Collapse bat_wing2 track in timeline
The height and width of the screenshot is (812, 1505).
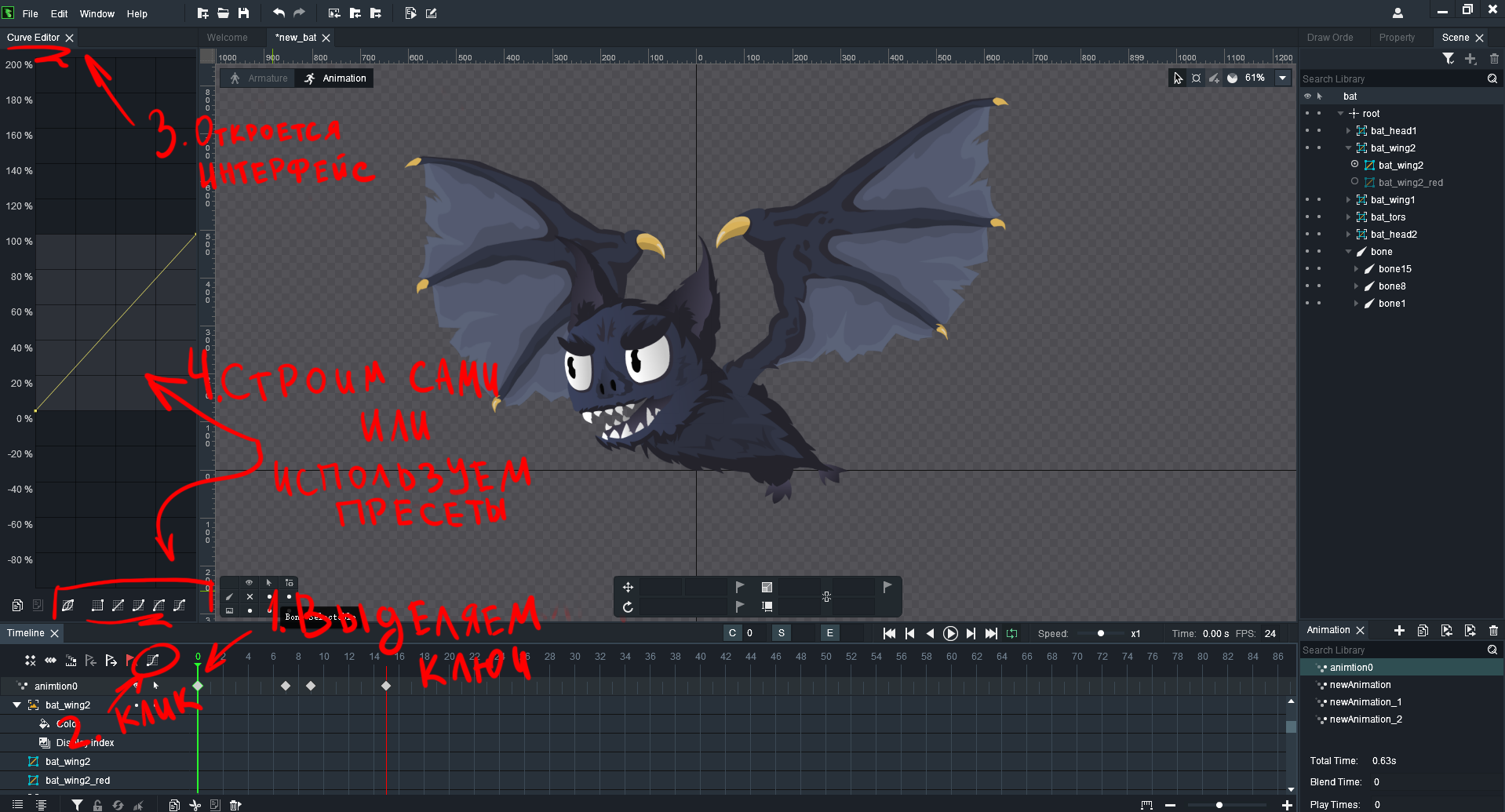point(16,705)
